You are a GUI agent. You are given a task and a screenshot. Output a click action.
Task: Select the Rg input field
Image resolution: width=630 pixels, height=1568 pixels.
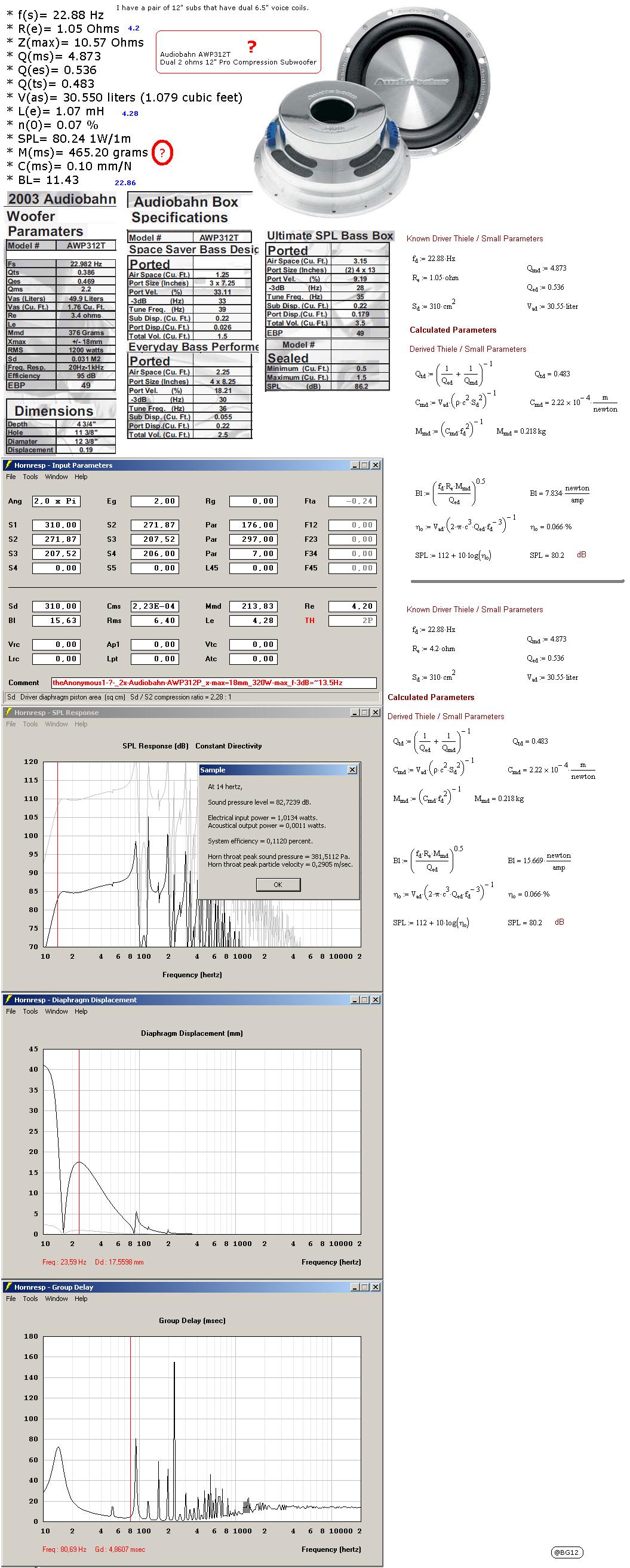tap(253, 501)
